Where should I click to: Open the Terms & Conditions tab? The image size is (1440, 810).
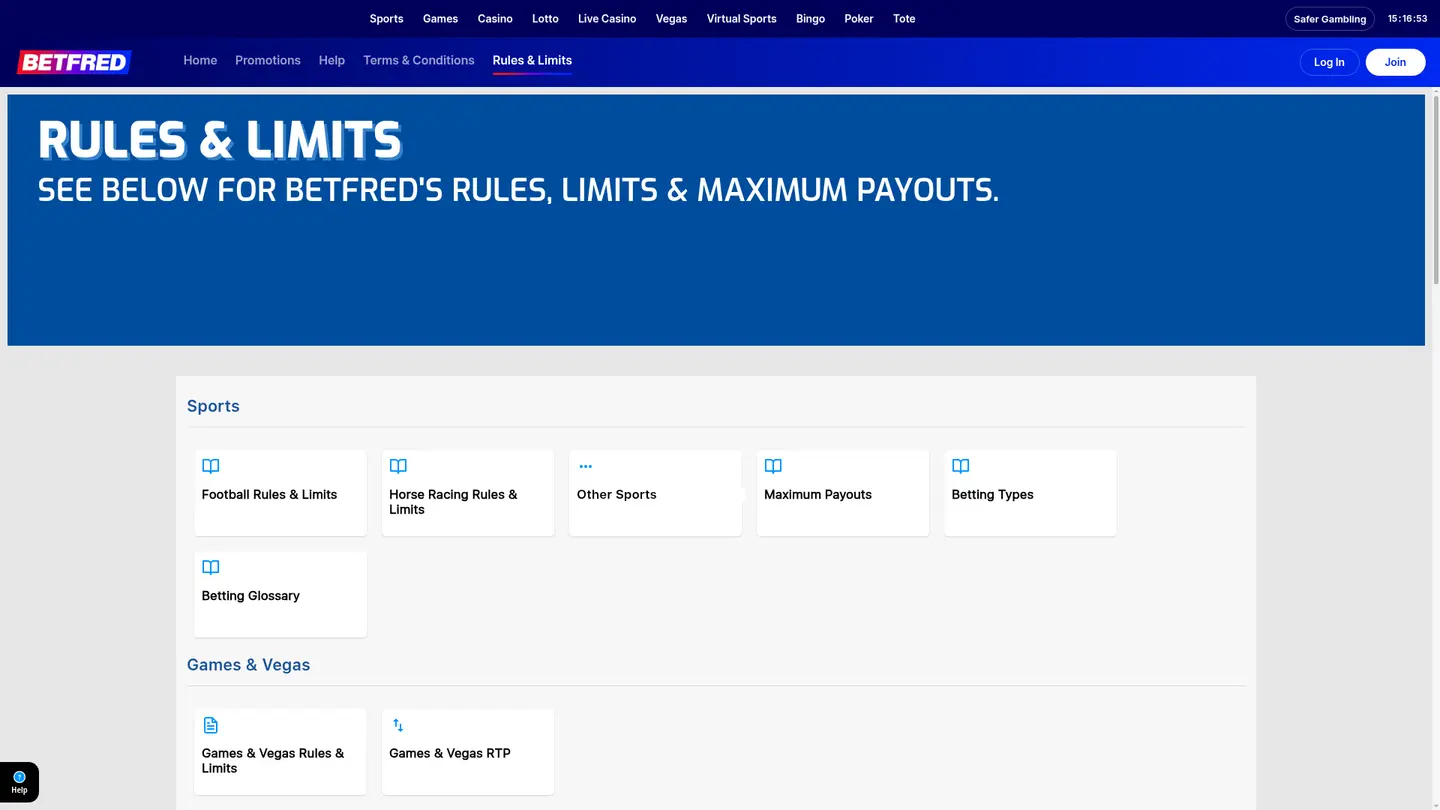coord(419,61)
